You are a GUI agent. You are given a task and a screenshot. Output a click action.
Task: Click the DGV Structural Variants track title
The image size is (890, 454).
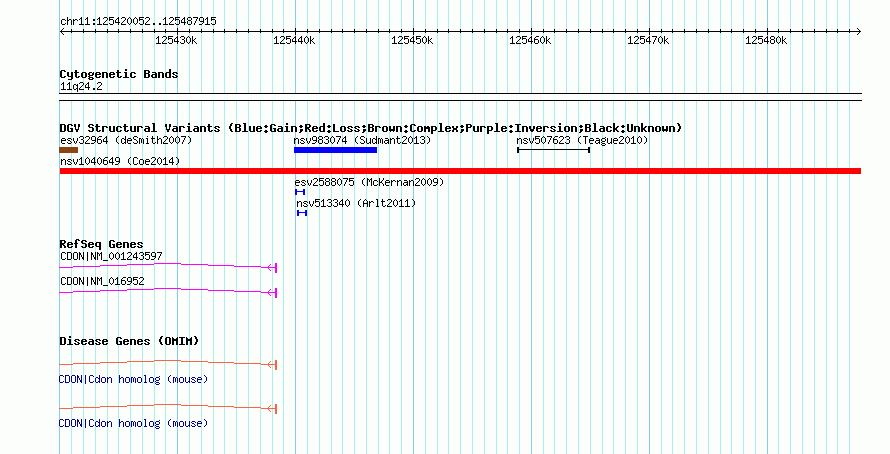point(371,128)
